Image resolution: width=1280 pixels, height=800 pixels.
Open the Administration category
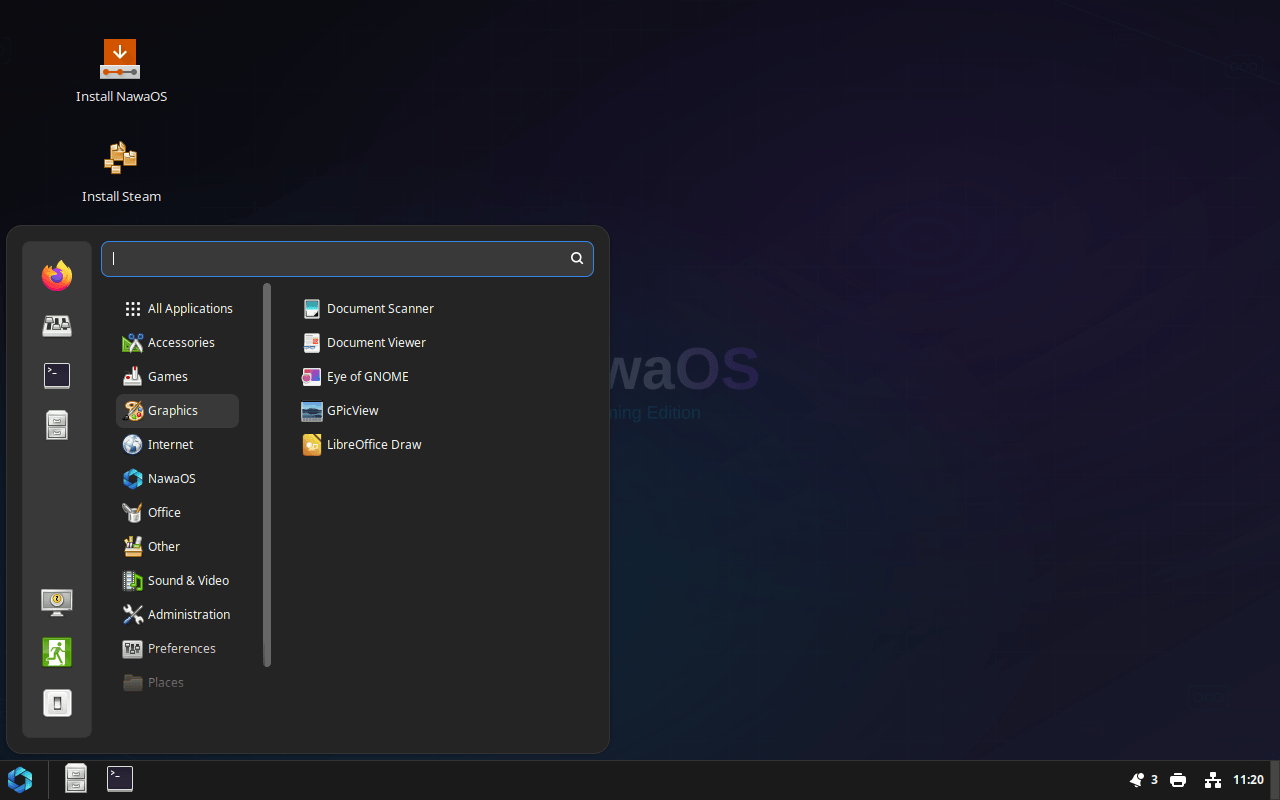tap(189, 614)
